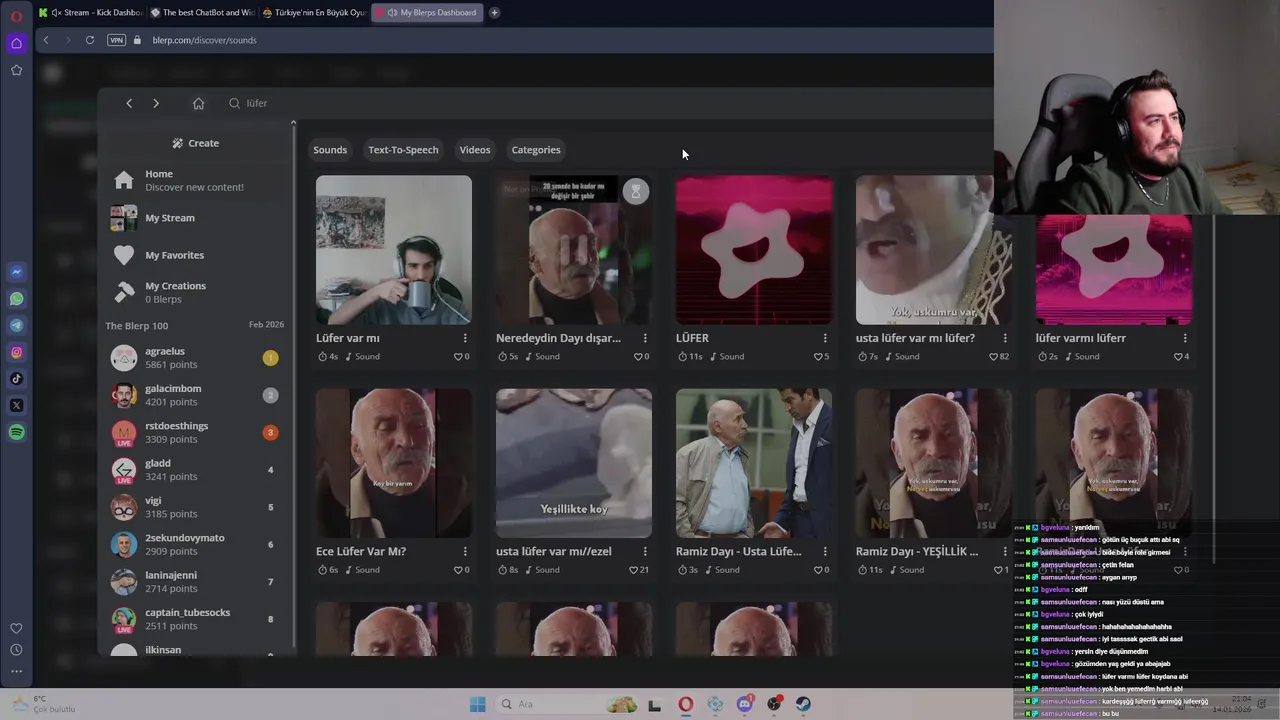Select the Categories filter tab

point(536,150)
